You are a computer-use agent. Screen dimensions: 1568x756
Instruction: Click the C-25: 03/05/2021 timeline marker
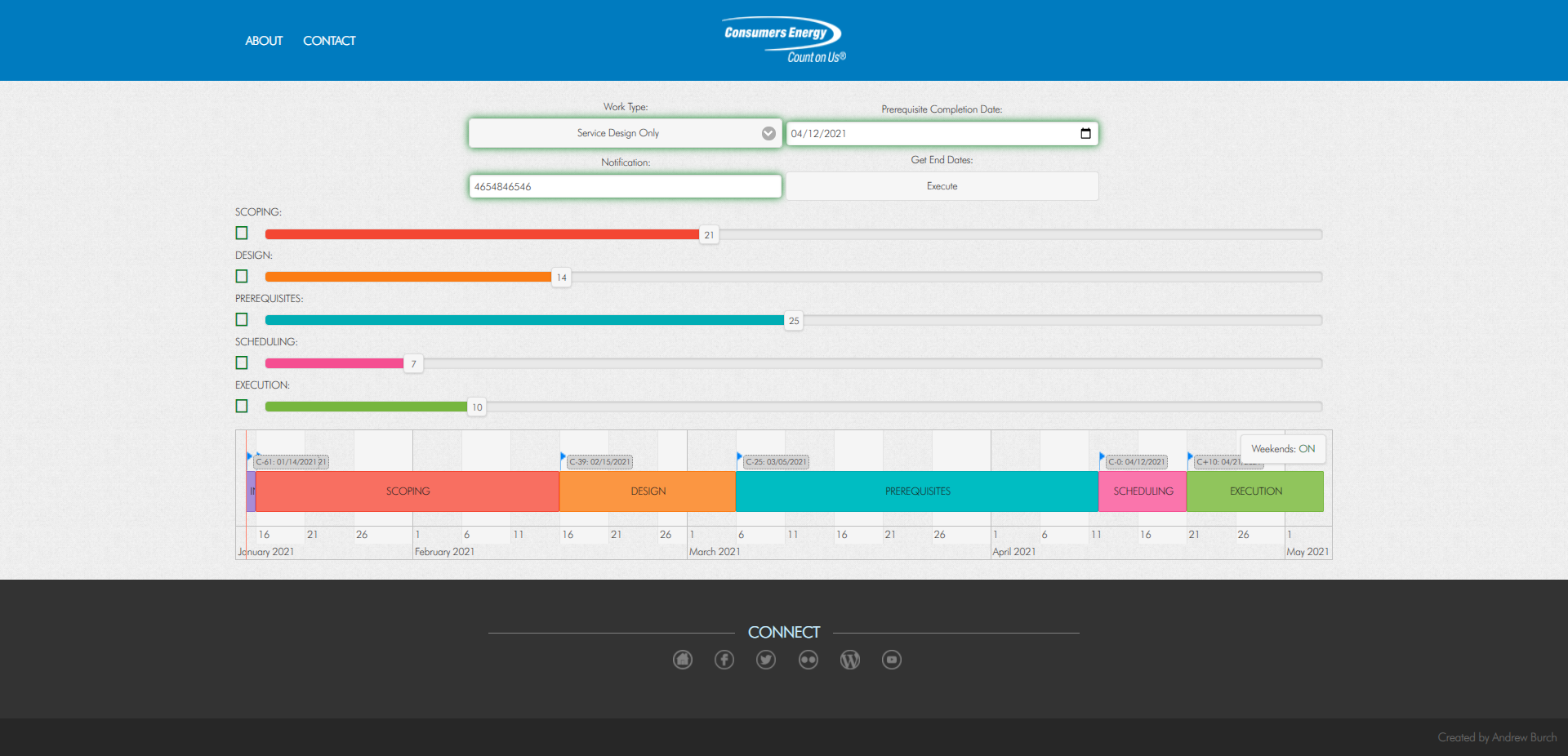click(776, 462)
